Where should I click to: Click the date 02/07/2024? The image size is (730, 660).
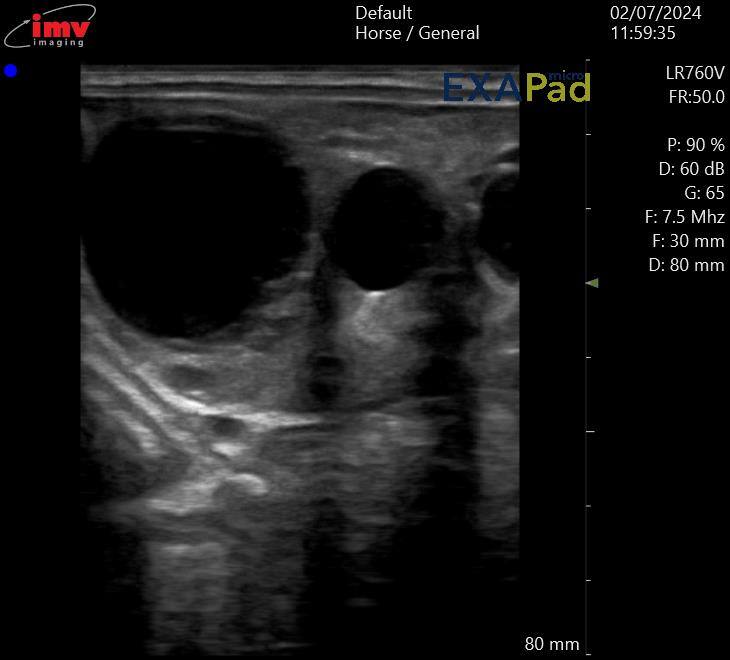click(x=655, y=13)
